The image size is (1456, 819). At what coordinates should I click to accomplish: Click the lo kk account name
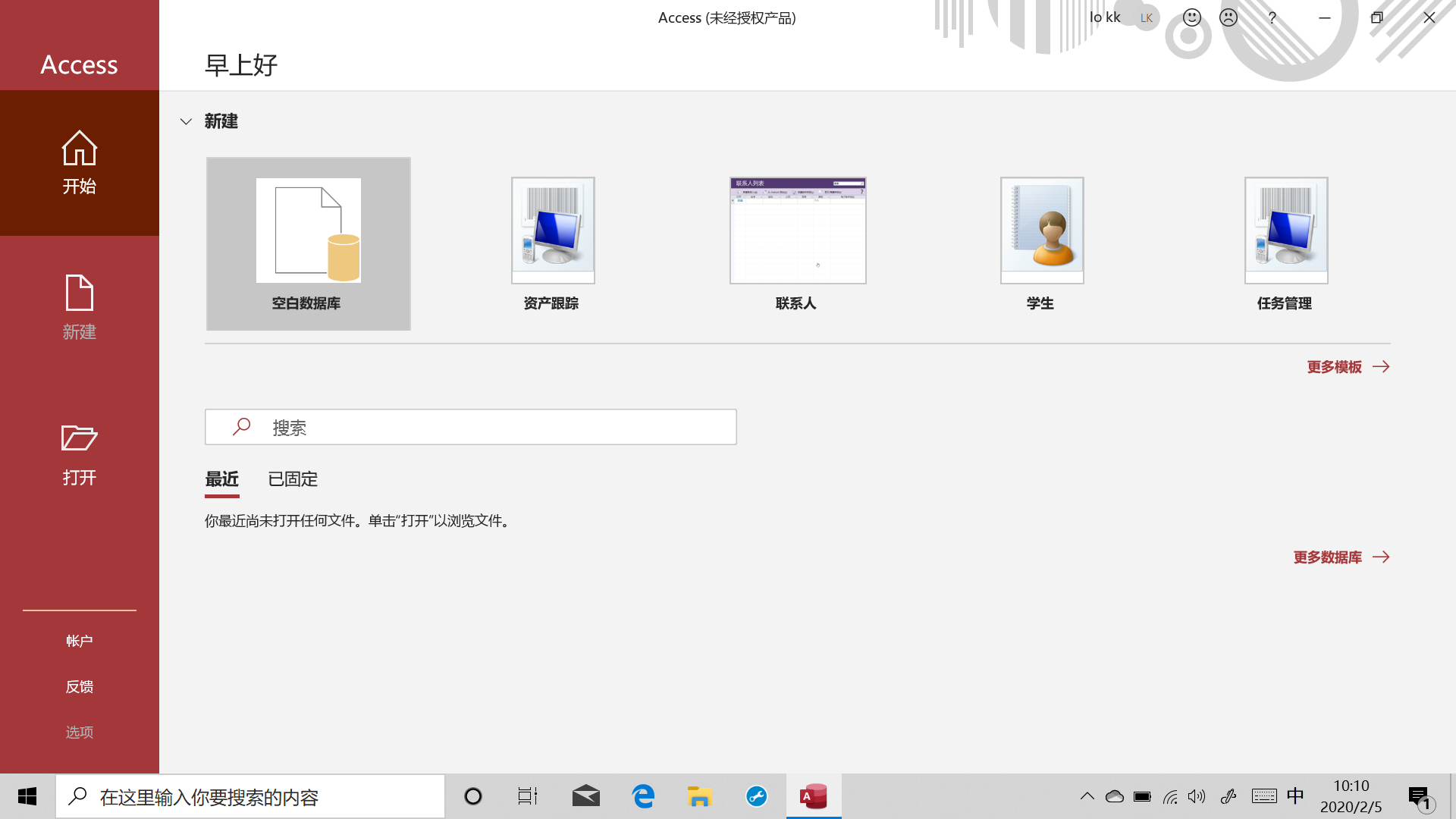[1105, 17]
